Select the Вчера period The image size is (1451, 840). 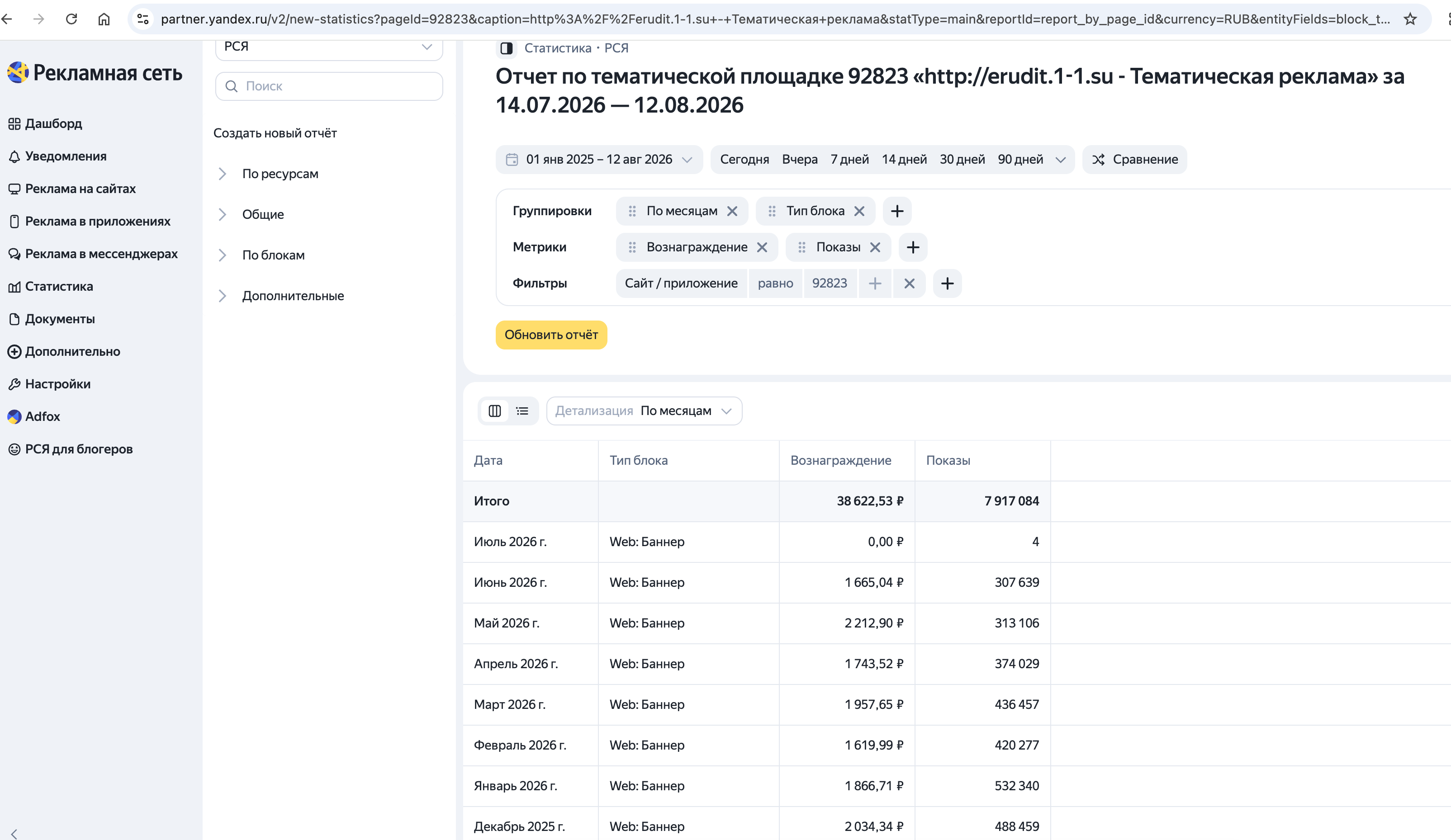point(800,160)
